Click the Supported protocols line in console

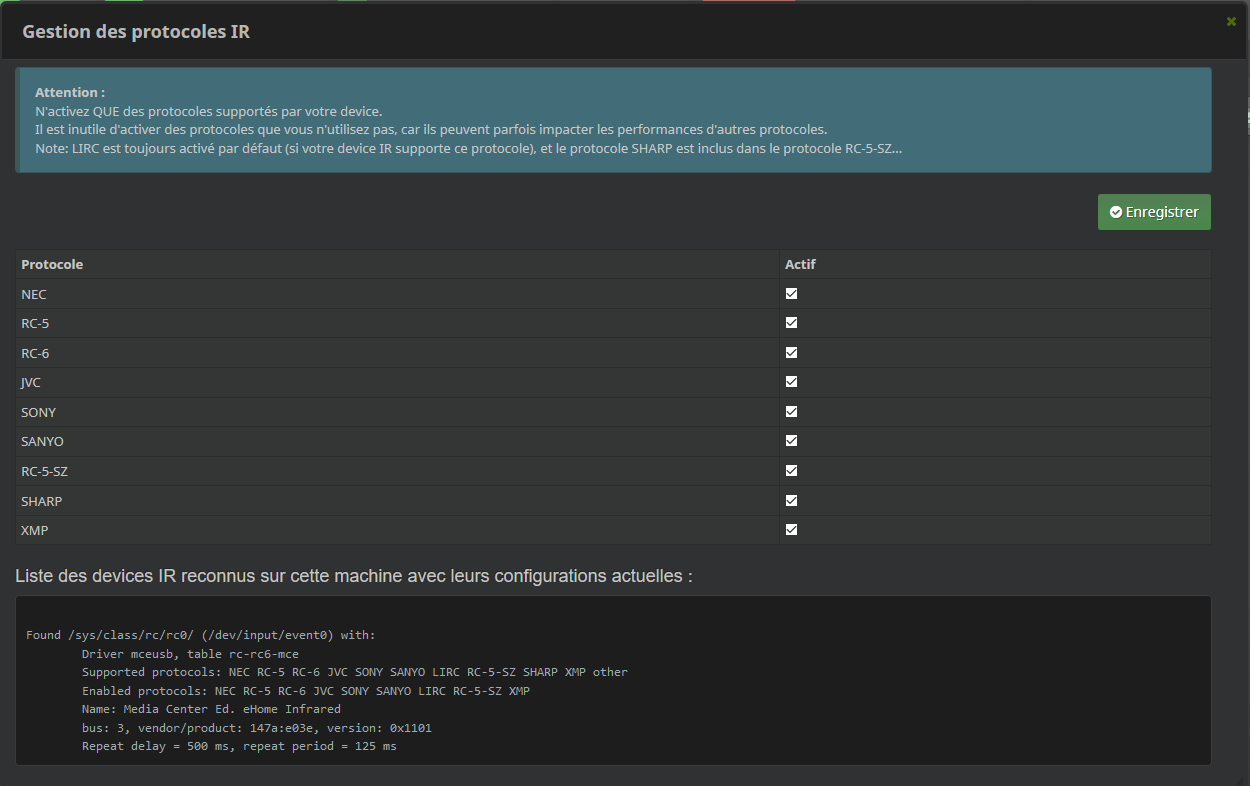[354, 672]
